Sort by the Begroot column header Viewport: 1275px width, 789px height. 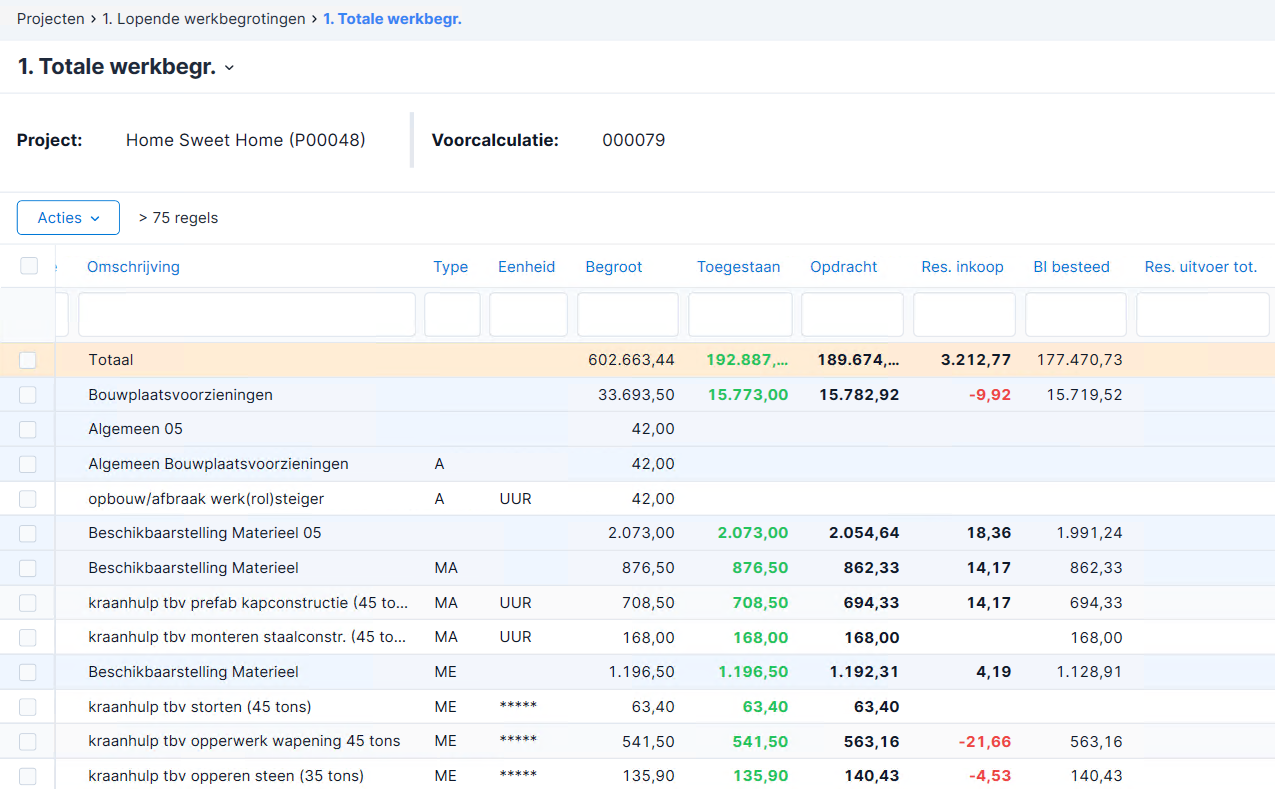point(614,267)
